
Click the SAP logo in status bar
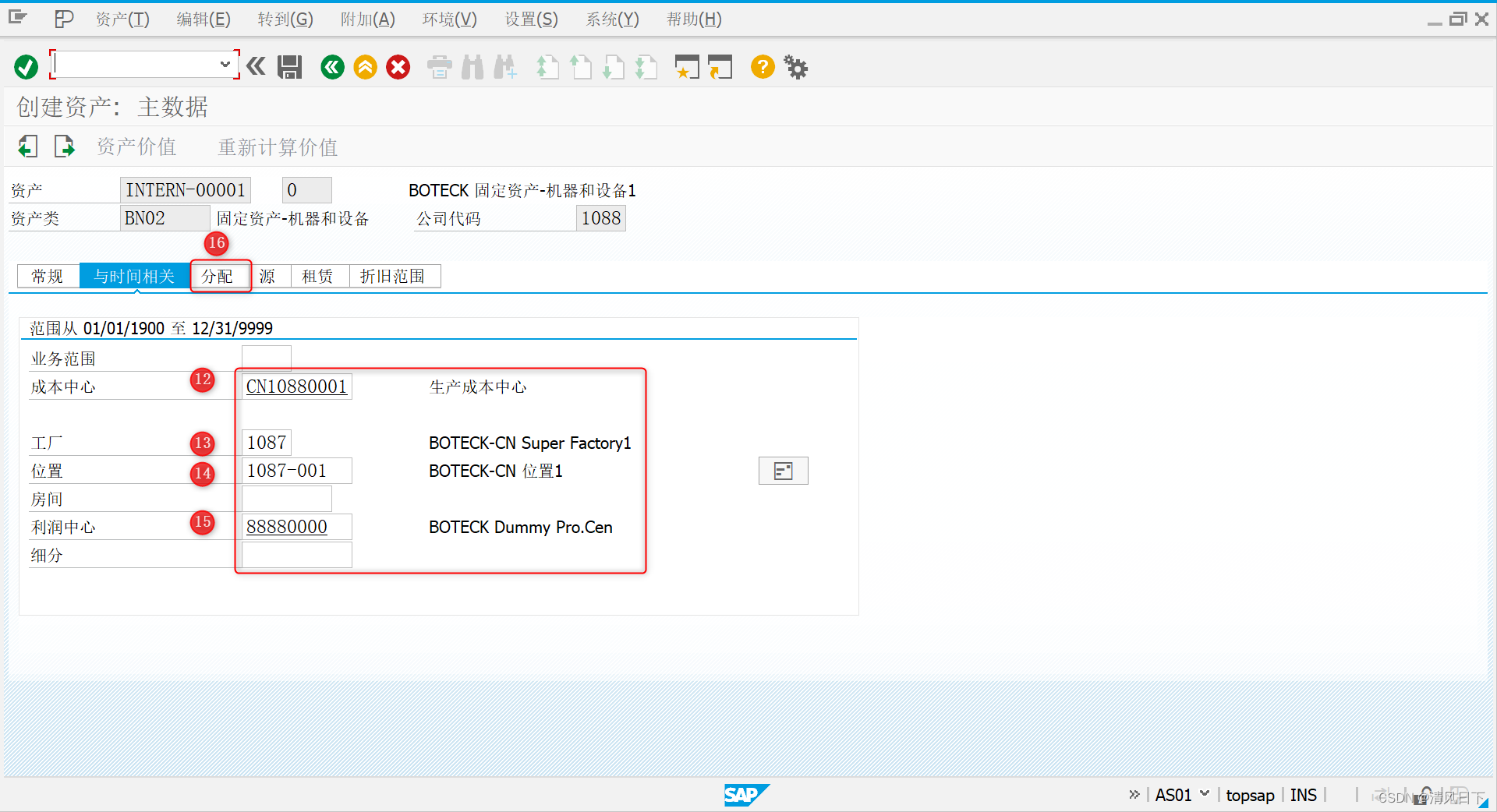pos(746,795)
